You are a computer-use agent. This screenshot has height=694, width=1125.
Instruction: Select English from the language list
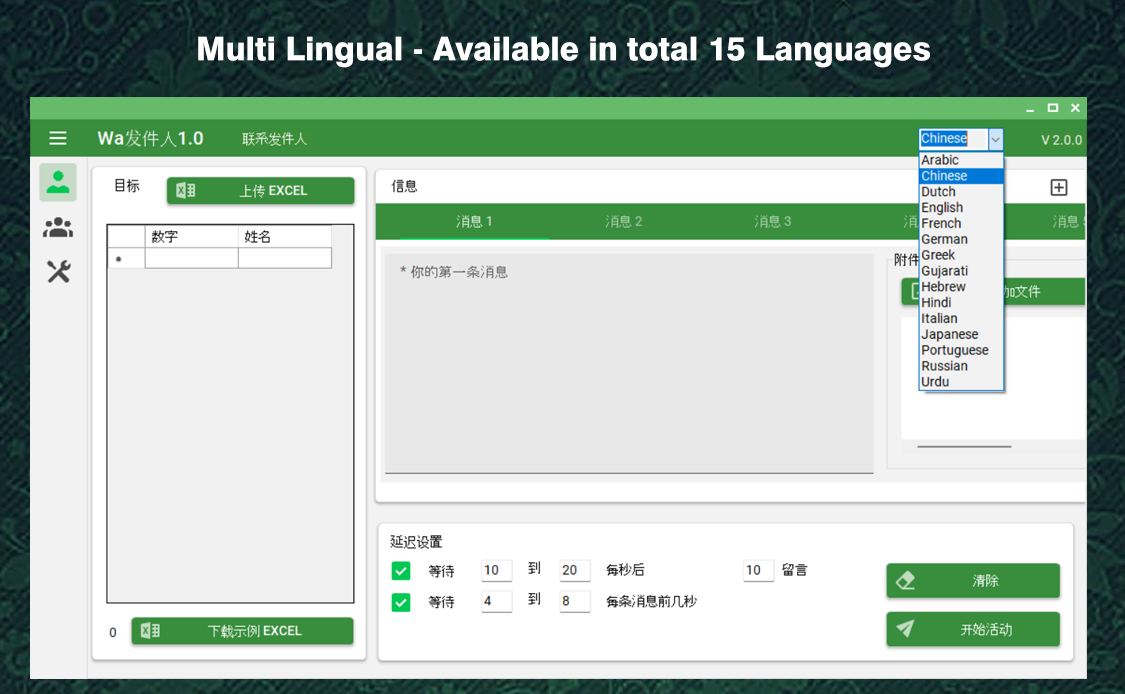click(941, 207)
